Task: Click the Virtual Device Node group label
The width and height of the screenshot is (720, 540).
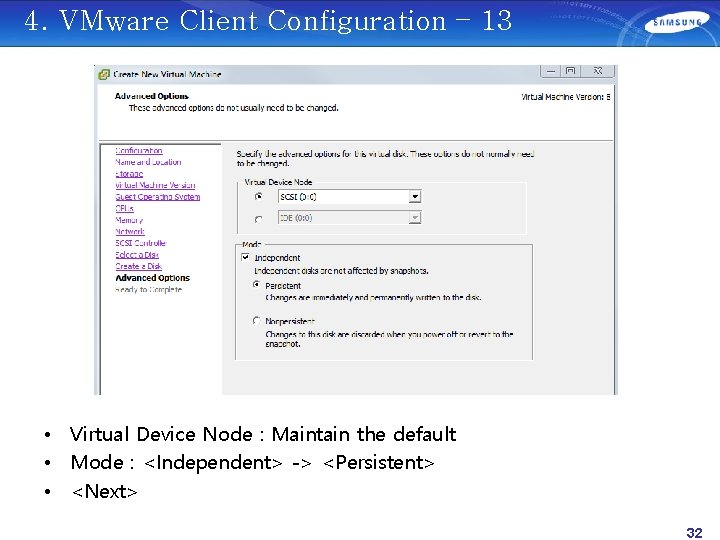Action: pyautogui.click(x=278, y=182)
